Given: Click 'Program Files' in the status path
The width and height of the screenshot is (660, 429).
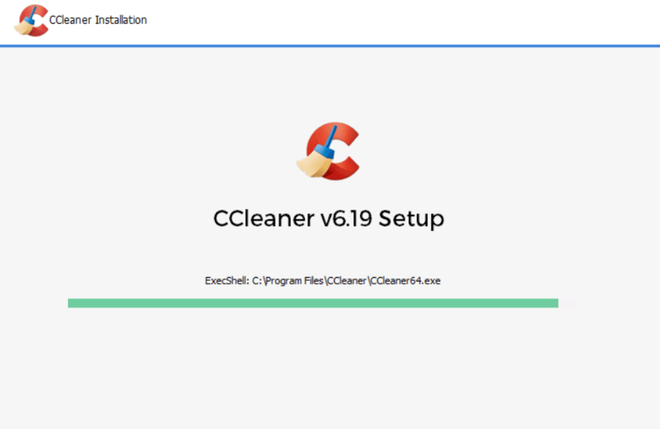Looking at the screenshot, I should (294, 281).
